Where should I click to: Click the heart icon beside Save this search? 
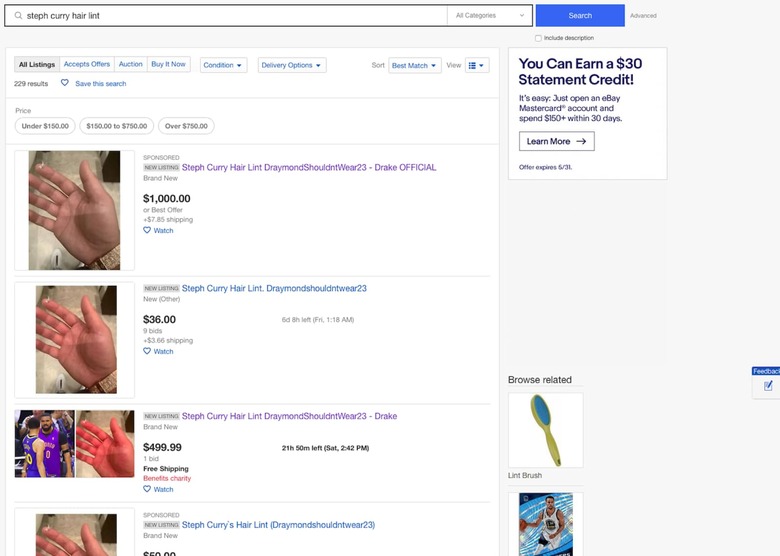tap(65, 83)
